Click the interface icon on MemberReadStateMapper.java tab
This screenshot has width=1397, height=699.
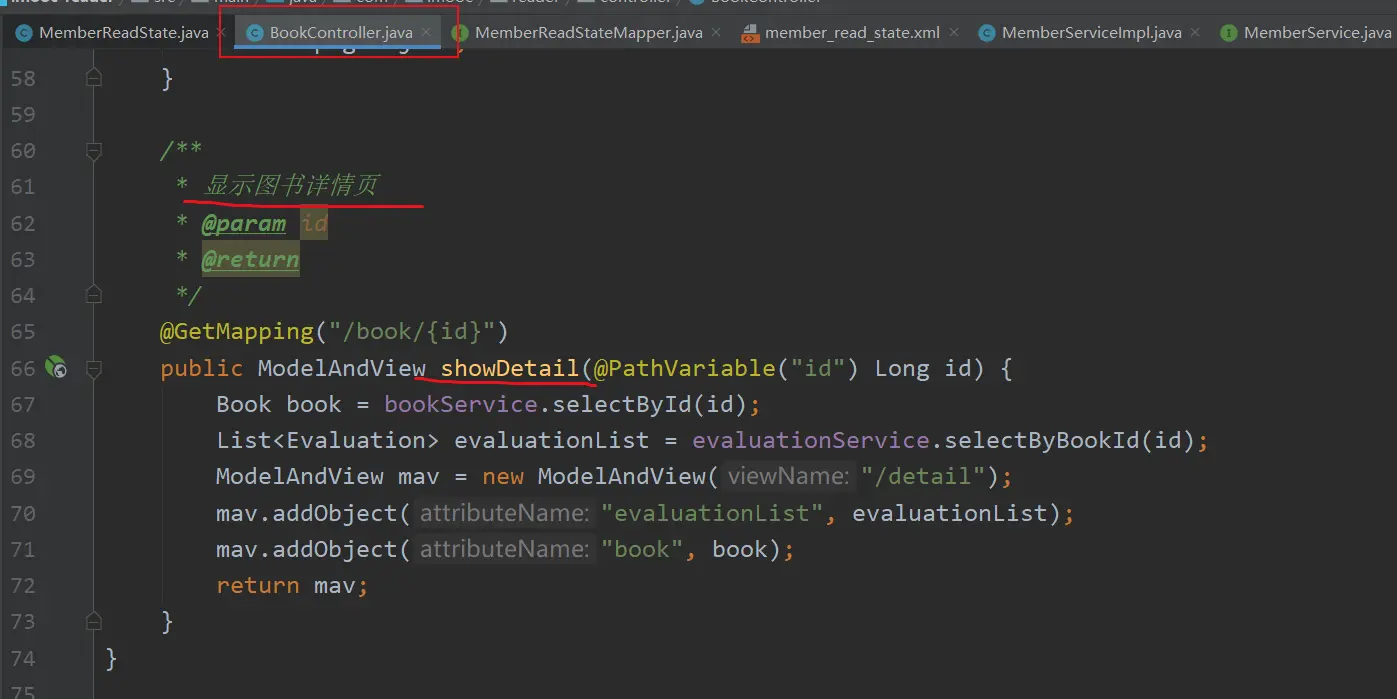(x=460, y=33)
